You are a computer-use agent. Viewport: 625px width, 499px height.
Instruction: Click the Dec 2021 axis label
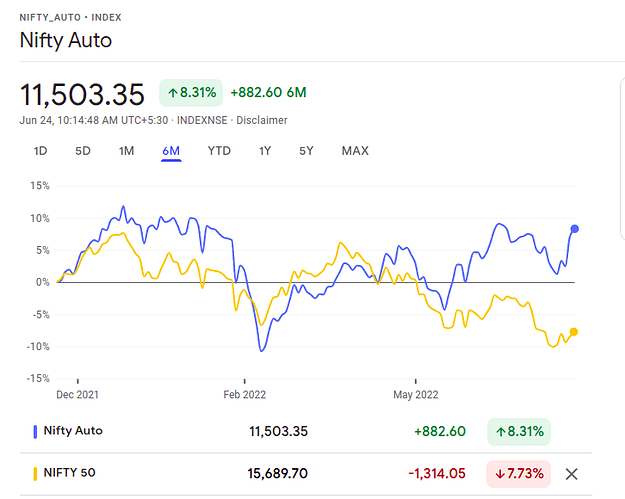tap(77, 395)
